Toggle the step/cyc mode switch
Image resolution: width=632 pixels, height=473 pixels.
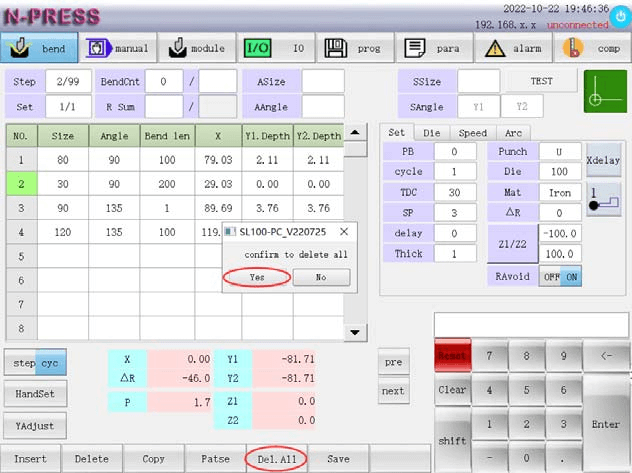[x=36, y=362]
